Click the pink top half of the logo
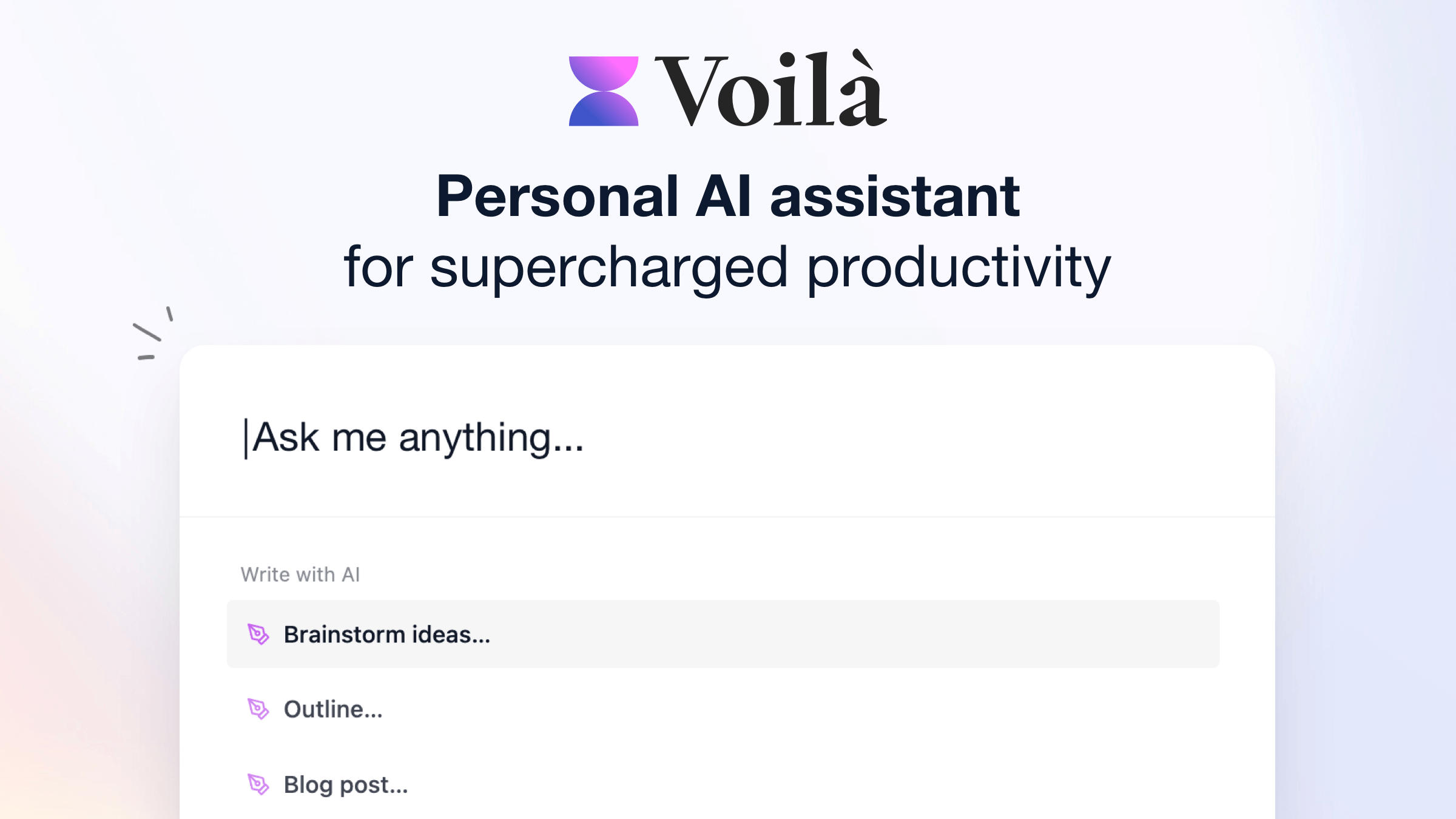1456x819 pixels. [x=603, y=72]
